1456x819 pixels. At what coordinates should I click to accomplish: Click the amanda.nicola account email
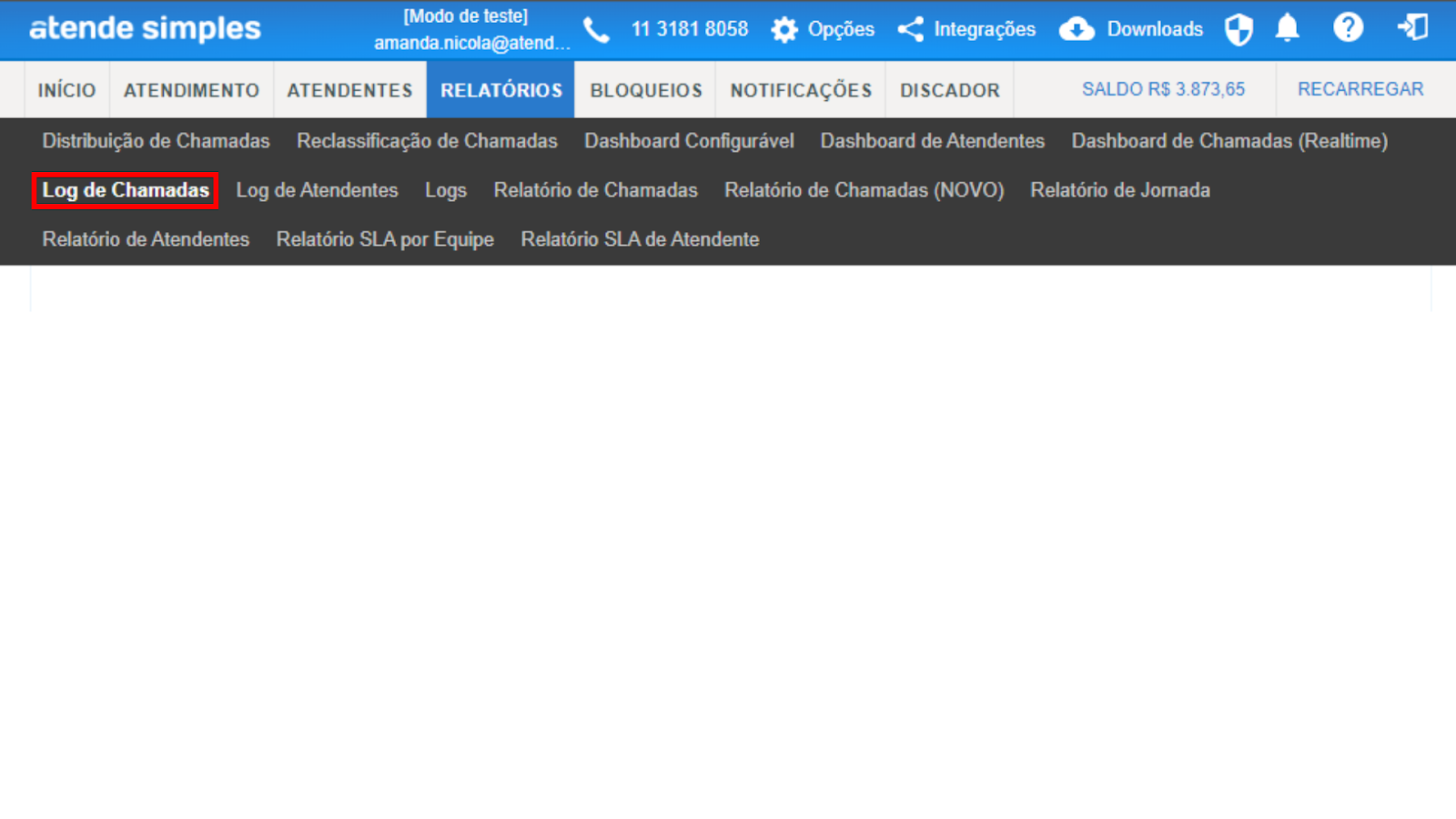click(x=472, y=43)
